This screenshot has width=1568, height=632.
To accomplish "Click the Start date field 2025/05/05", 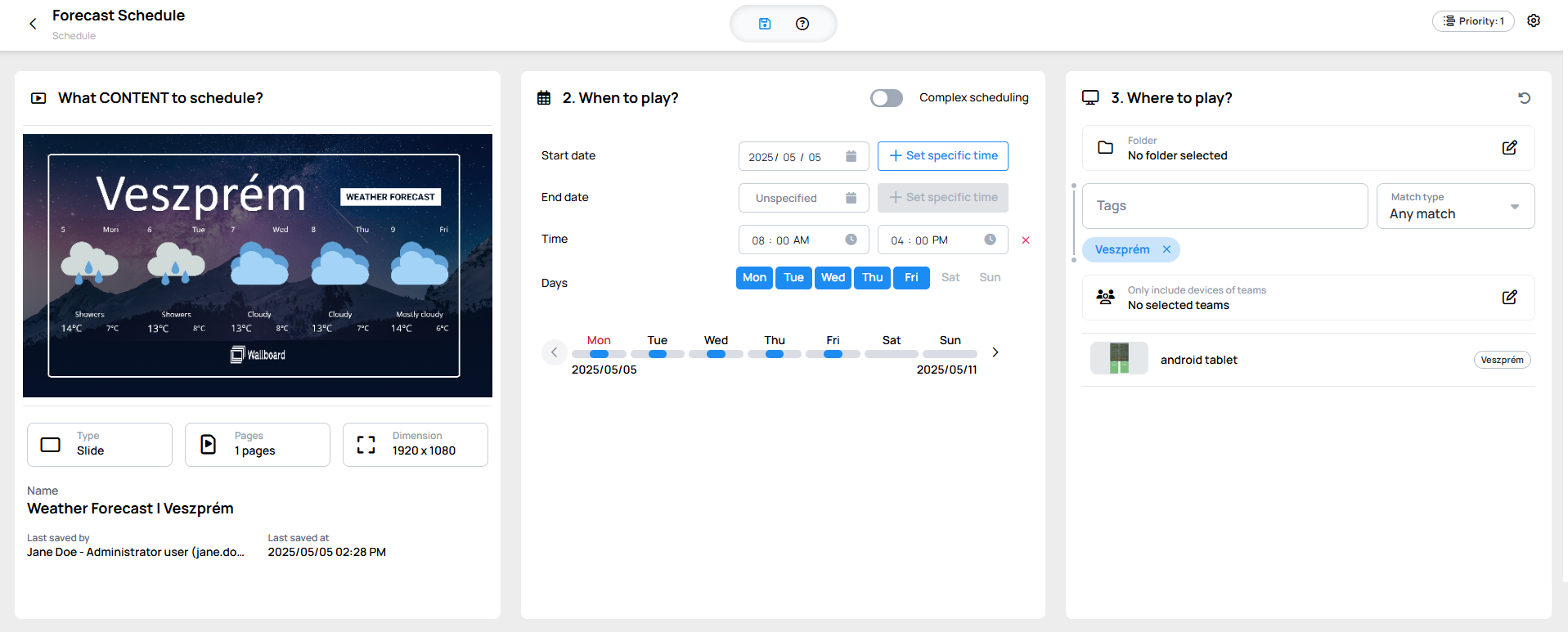I will click(x=804, y=156).
